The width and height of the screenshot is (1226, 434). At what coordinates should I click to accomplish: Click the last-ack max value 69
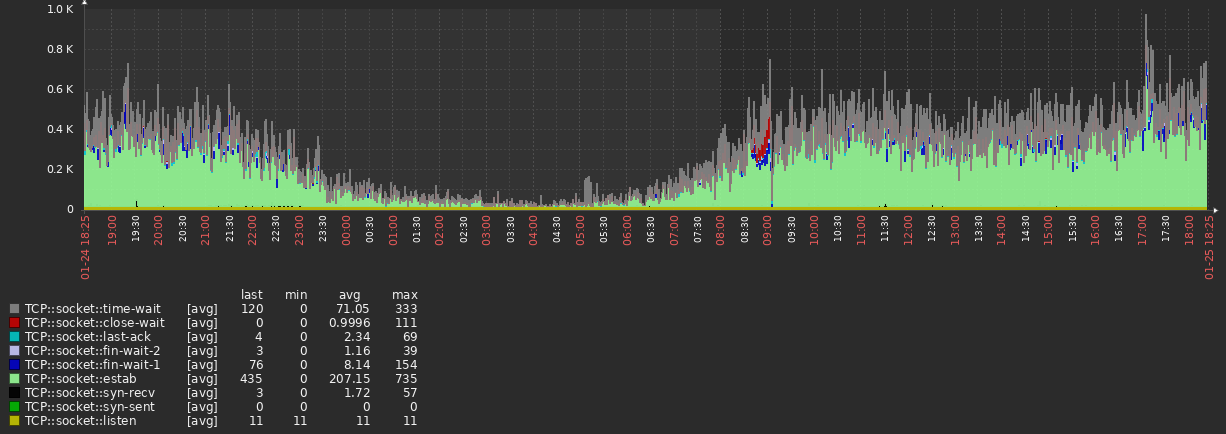[x=410, y=337]
